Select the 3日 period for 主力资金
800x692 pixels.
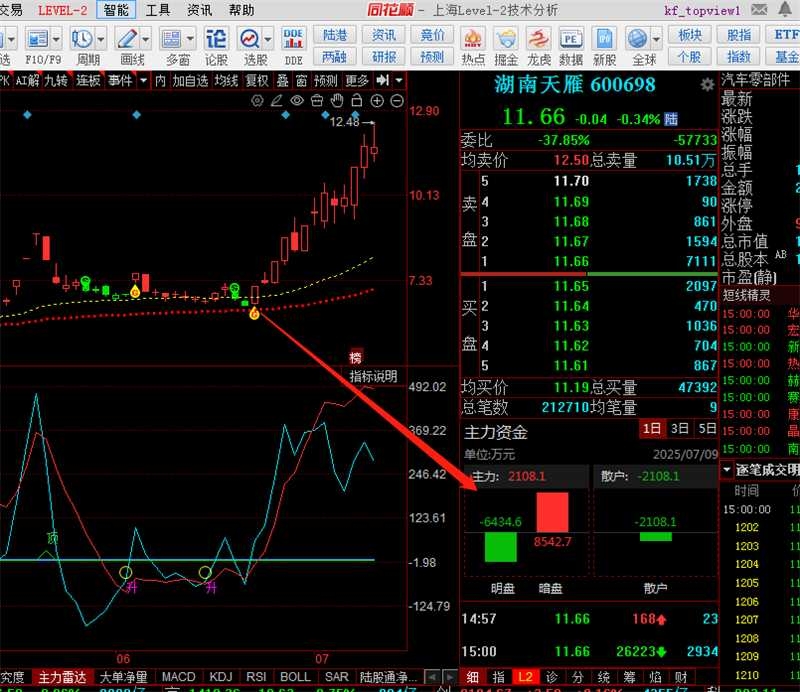[x=680, y=429]
